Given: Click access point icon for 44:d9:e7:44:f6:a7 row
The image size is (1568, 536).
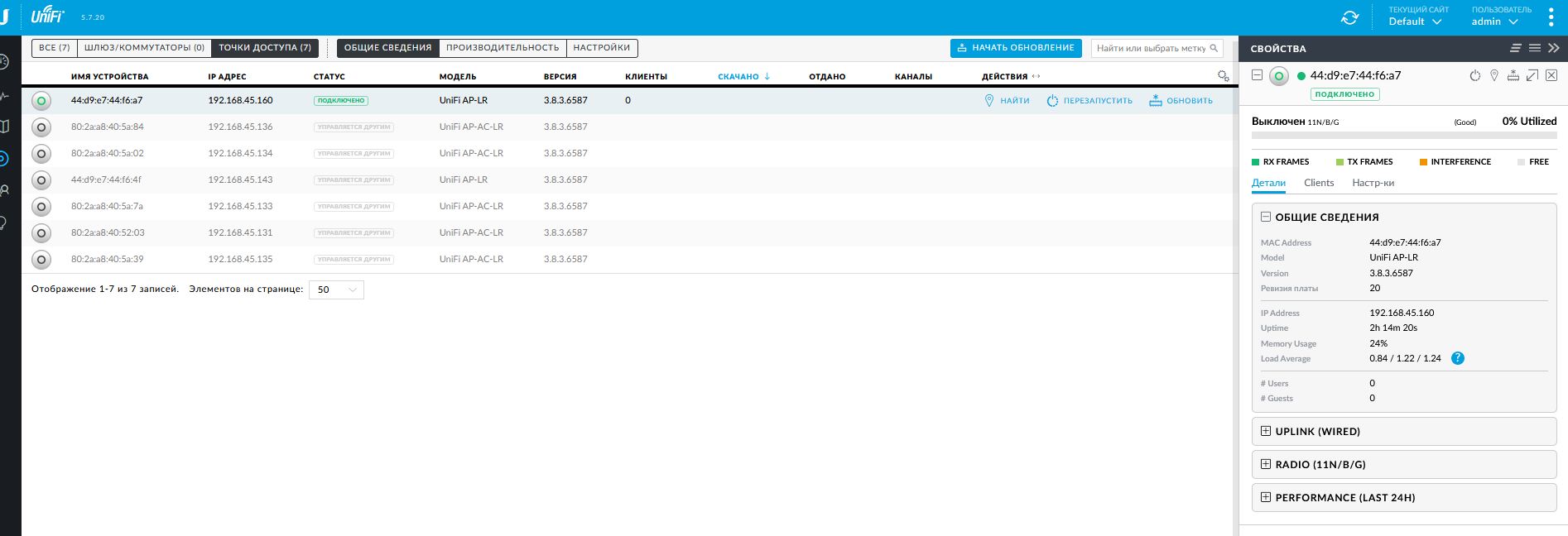Looking at the screenshot, I should pos(41,101).
